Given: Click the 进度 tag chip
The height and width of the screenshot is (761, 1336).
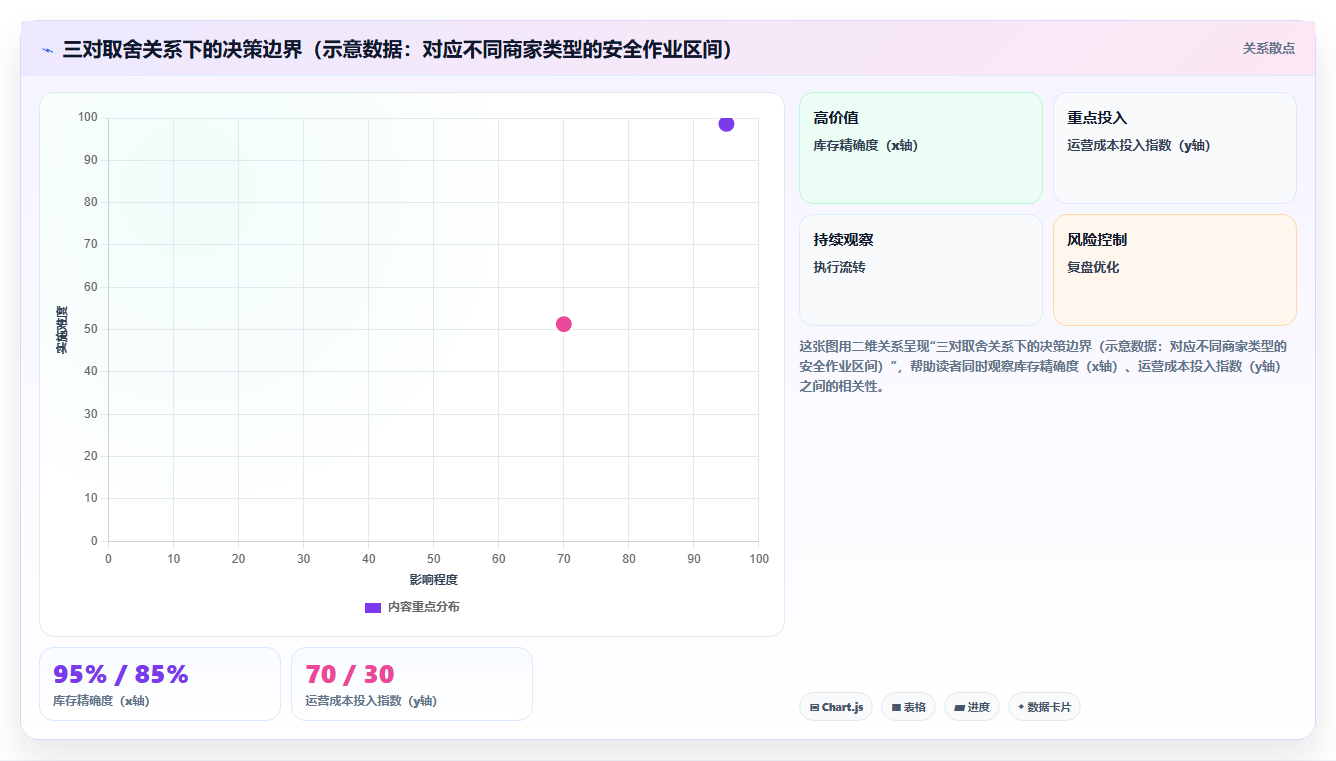Looking at the screenshot, I should coord(972,707).
